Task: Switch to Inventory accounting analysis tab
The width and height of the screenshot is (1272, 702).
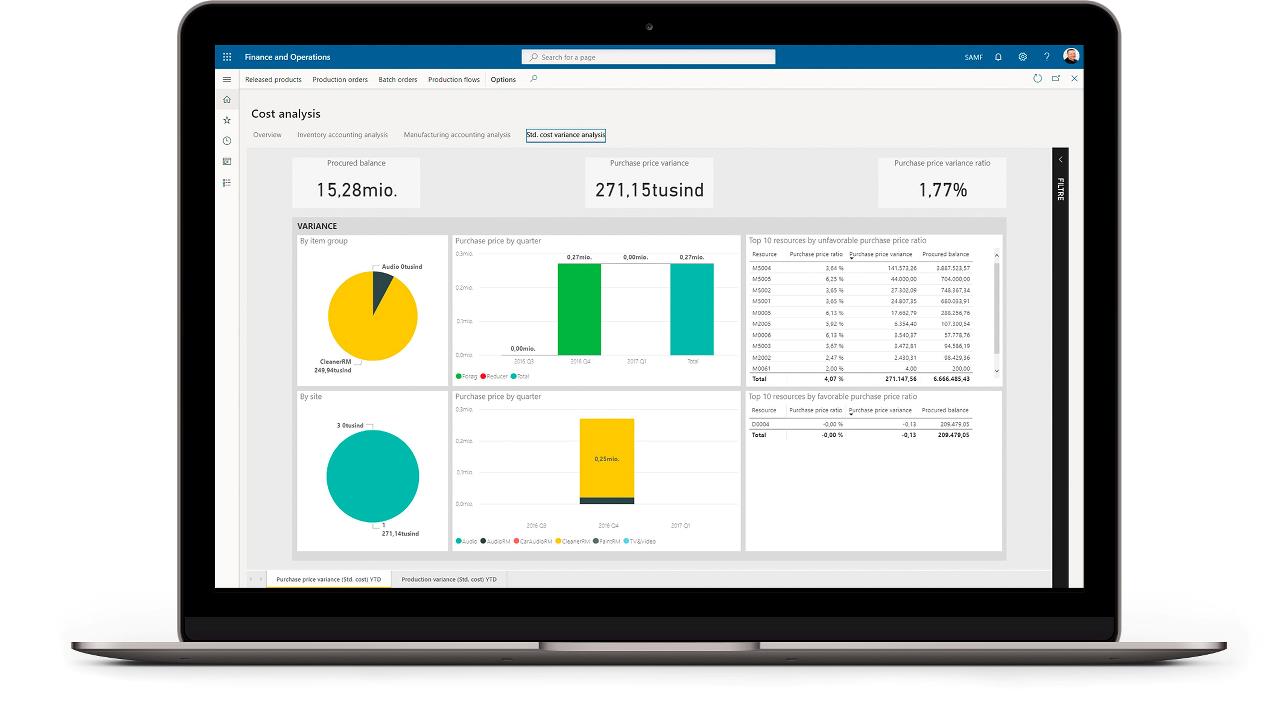Action: [342, 135]
